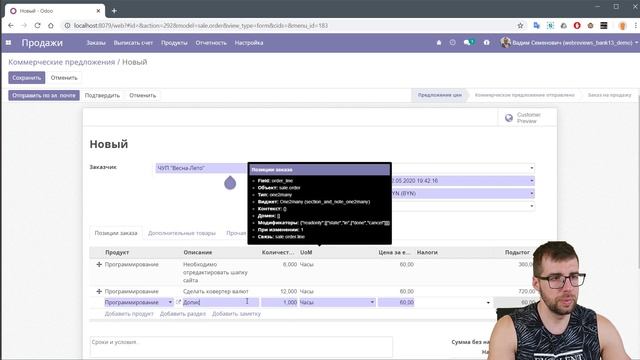Click the Продажи app title
Image resolution: width=640 pixels, height=360 pixels.
pyautogui.click(x=42, y=42)
